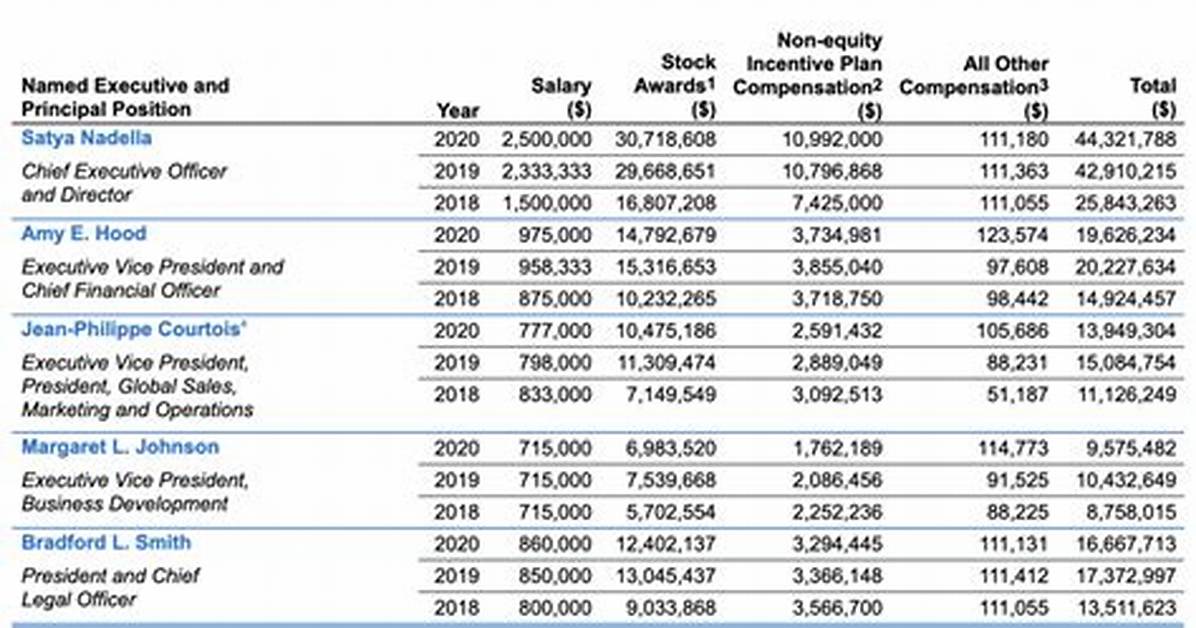
Task: Select Nadella's 2020 salary 2,500,000
Action: (x=546, y=140)
